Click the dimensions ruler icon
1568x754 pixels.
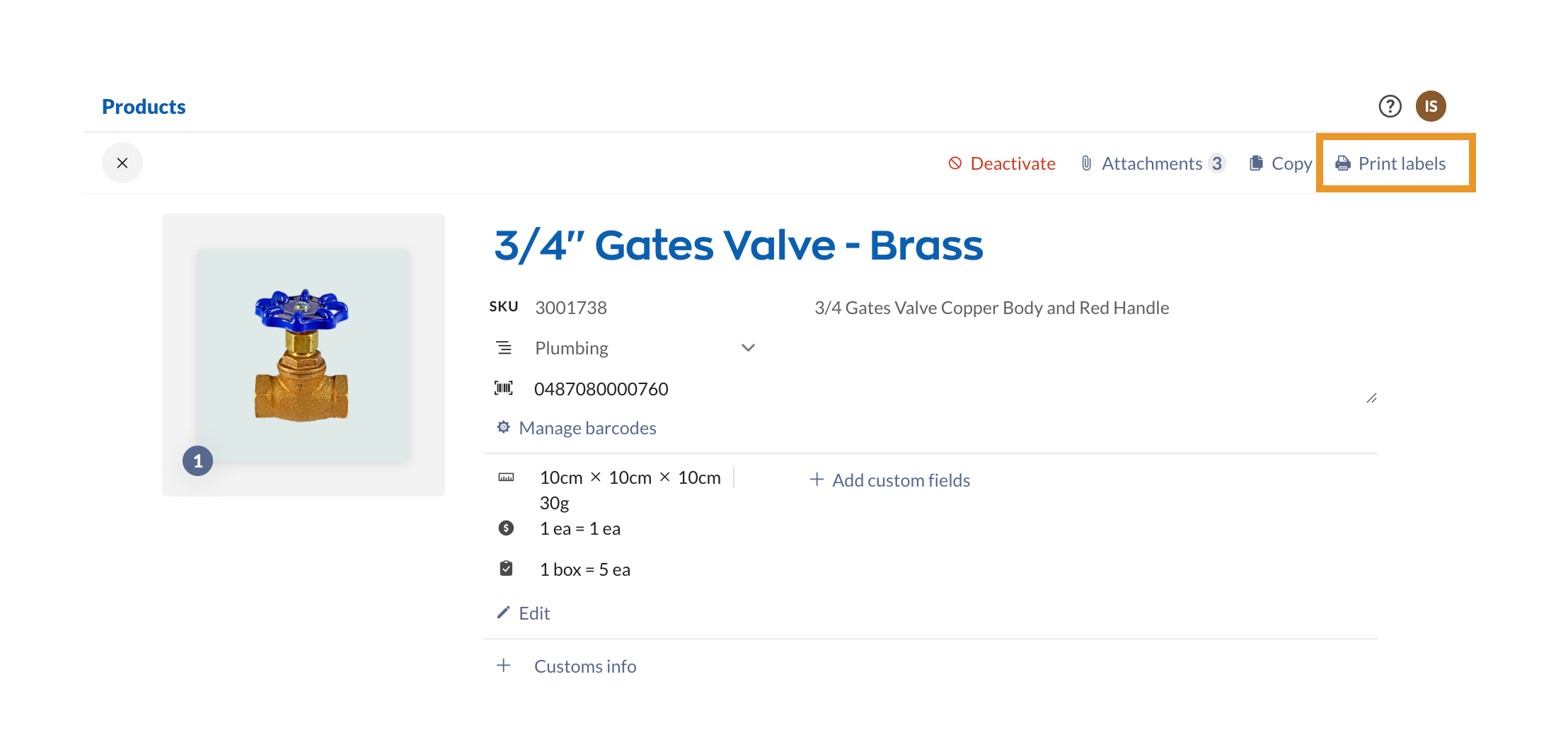tap(506, 477)
